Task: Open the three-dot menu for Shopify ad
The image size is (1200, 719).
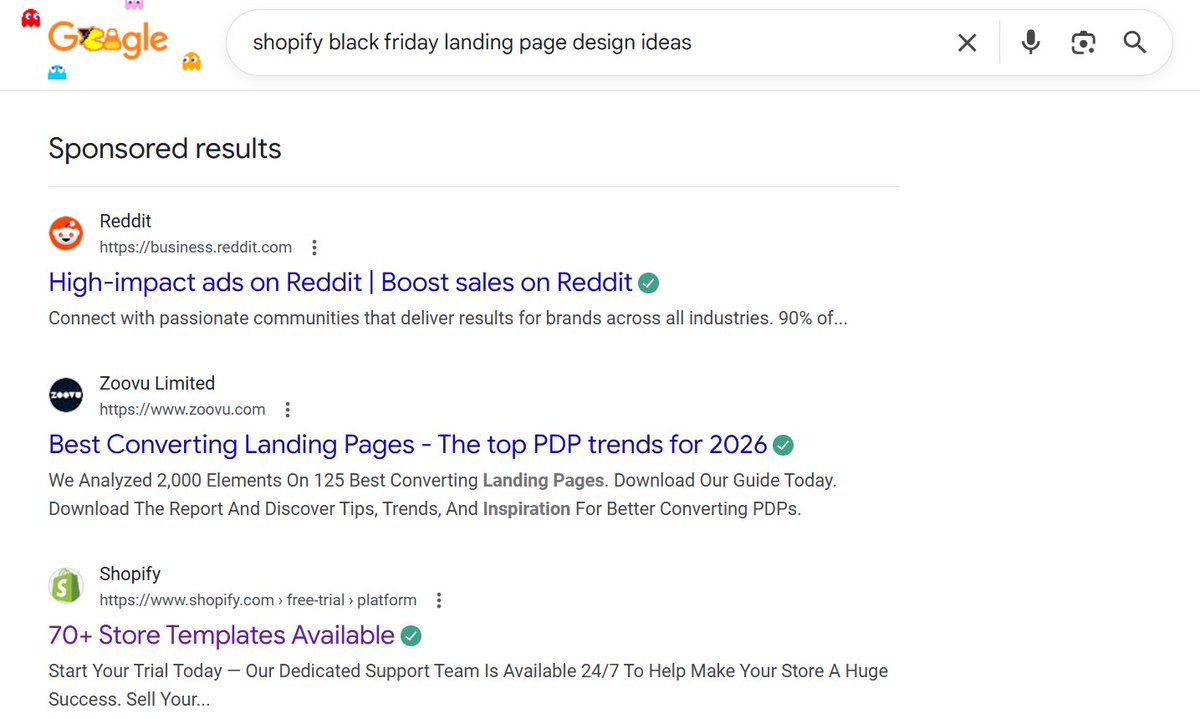Action: click(439, 600)
